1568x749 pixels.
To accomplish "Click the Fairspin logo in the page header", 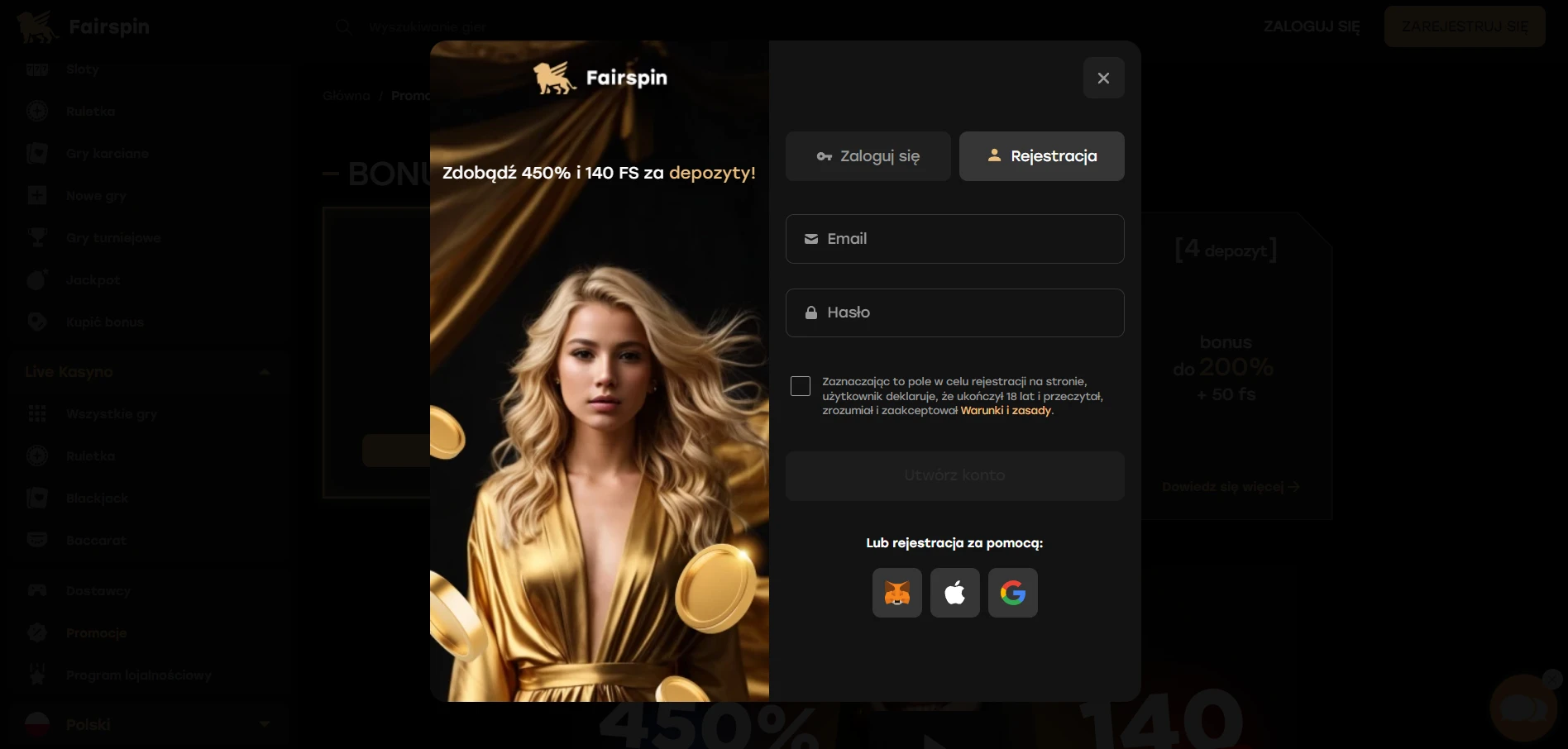I will (83, 26).
